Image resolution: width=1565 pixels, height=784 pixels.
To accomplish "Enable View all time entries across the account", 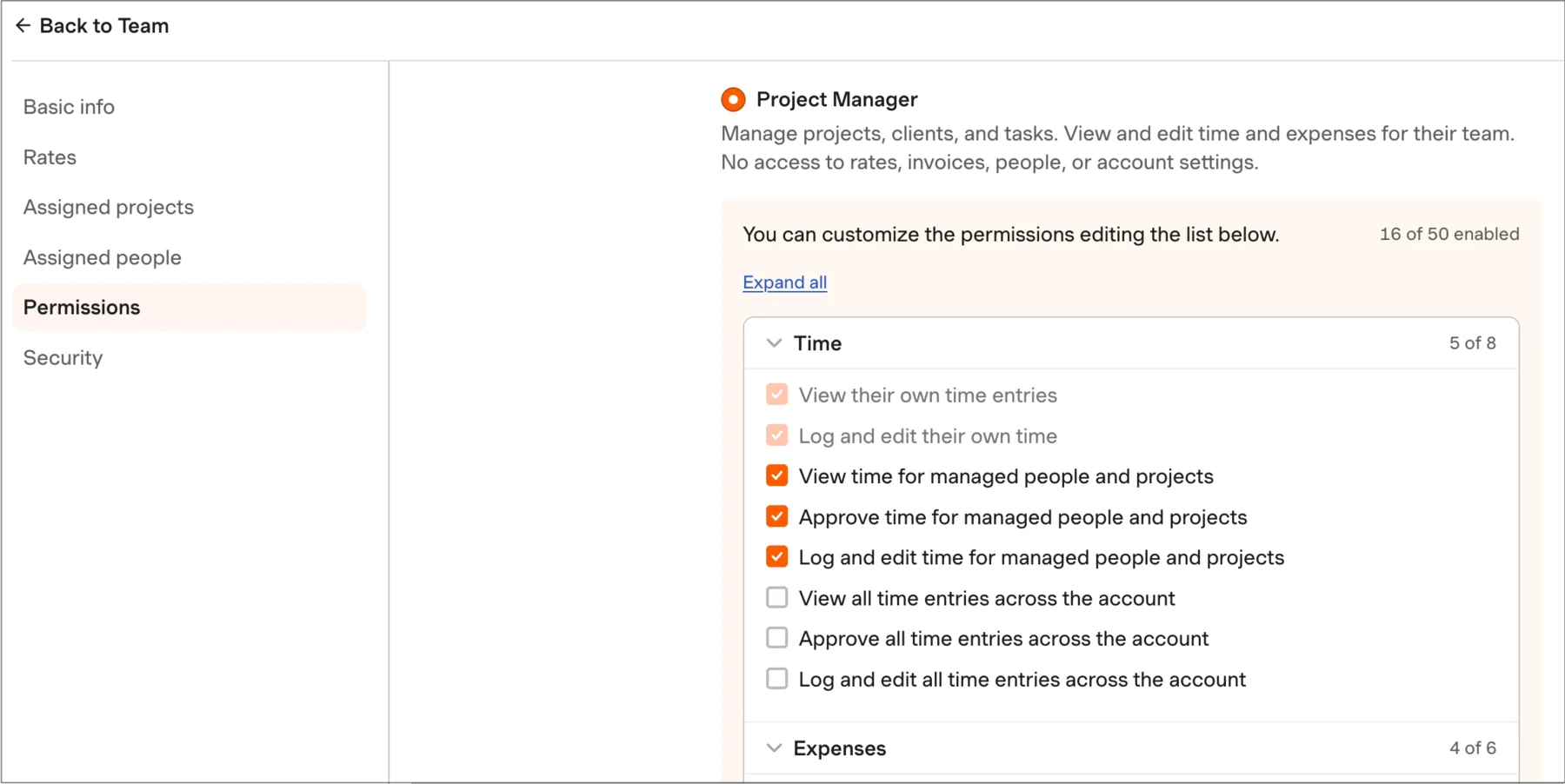I will point(776,598).
